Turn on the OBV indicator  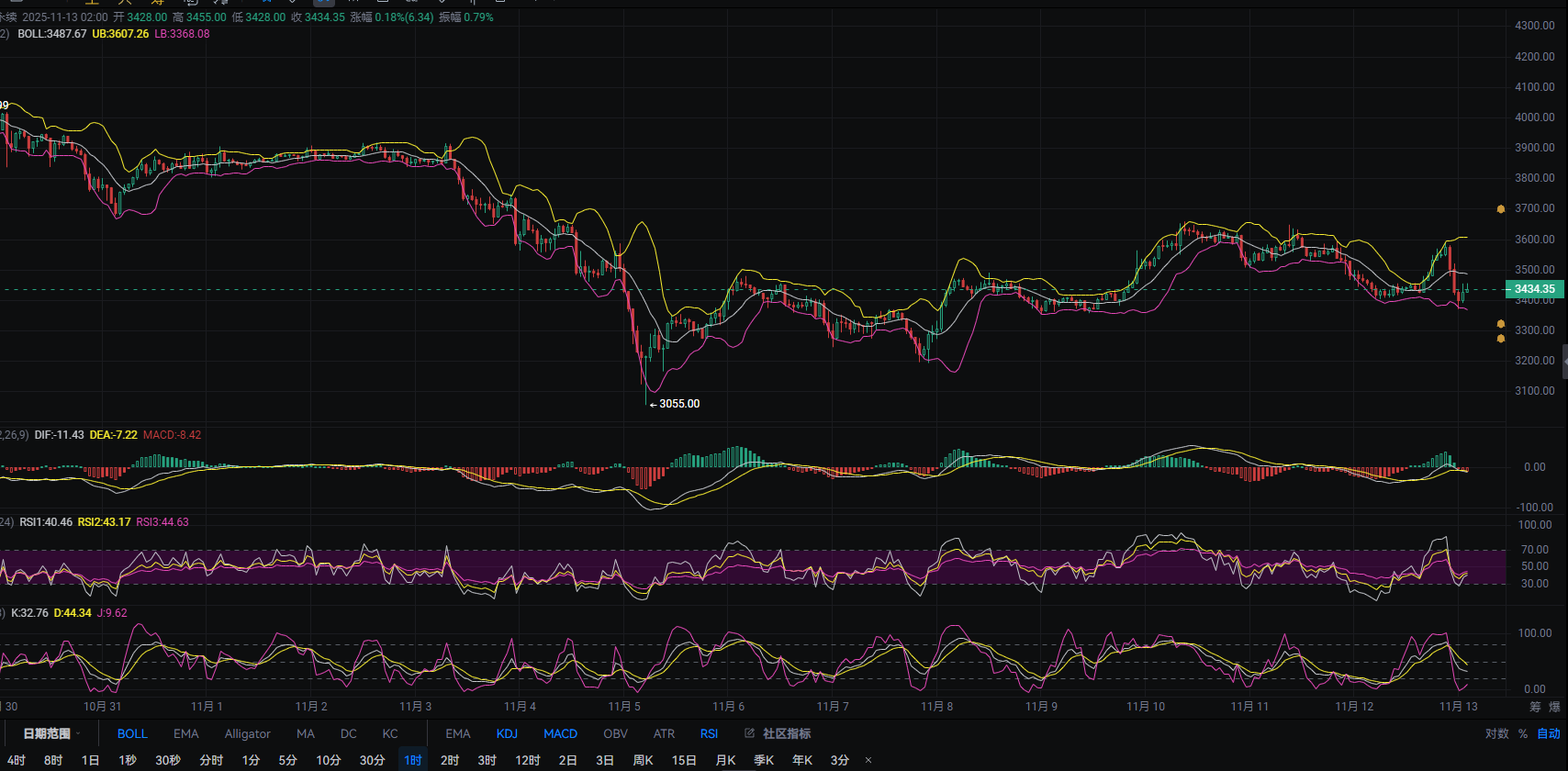[615, 733]
